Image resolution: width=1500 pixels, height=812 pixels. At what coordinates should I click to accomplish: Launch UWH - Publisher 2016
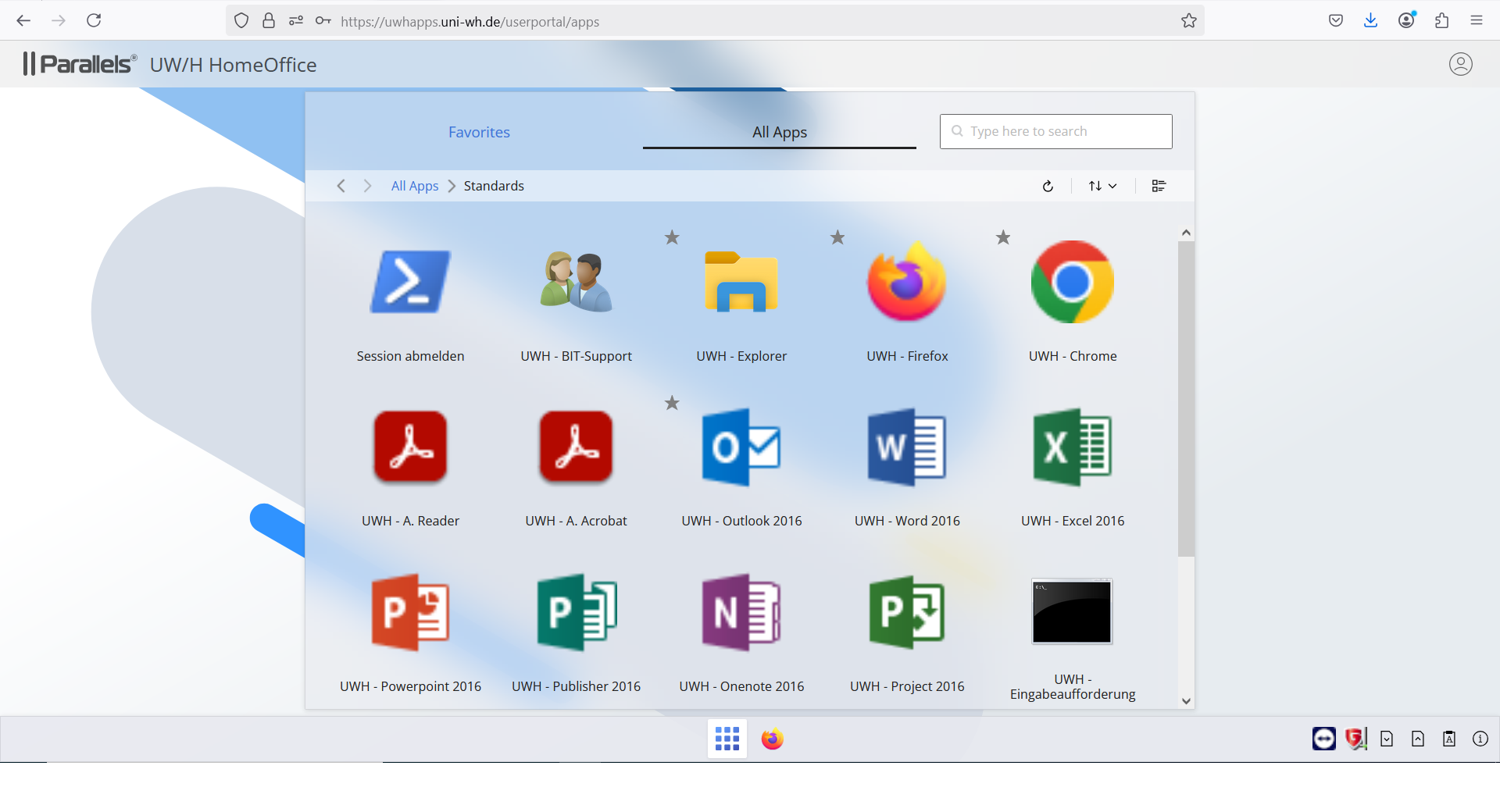click(576, 612)
